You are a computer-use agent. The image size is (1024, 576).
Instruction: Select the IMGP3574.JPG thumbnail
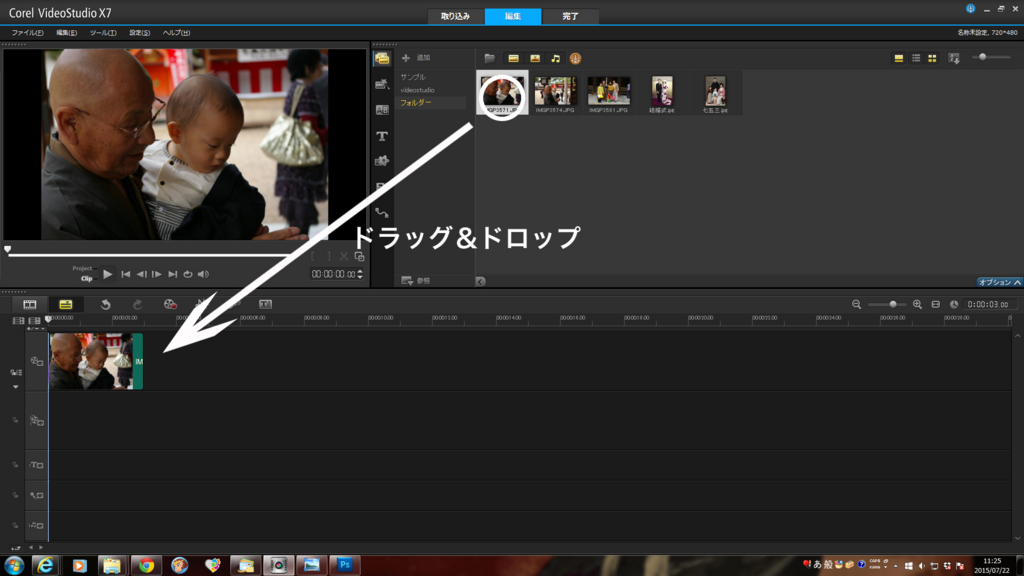tap(556, 92)
